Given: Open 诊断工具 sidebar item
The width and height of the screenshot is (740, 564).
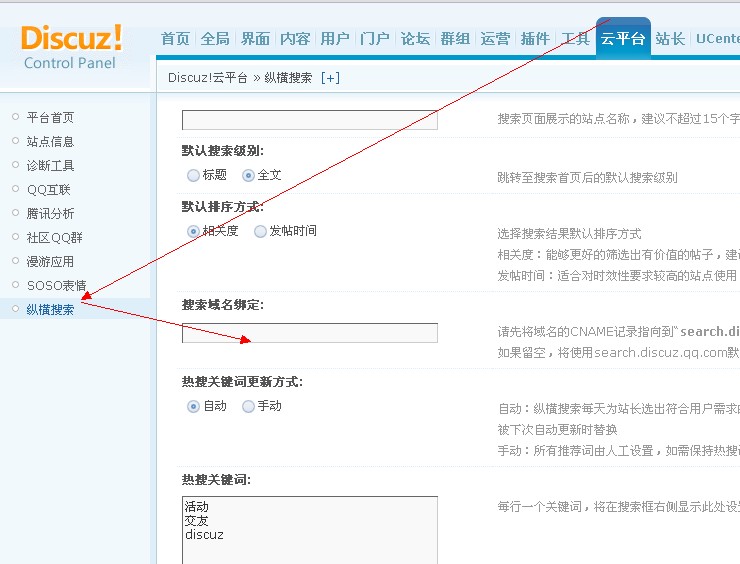Looking at the screenshot, I should point(50,166).
